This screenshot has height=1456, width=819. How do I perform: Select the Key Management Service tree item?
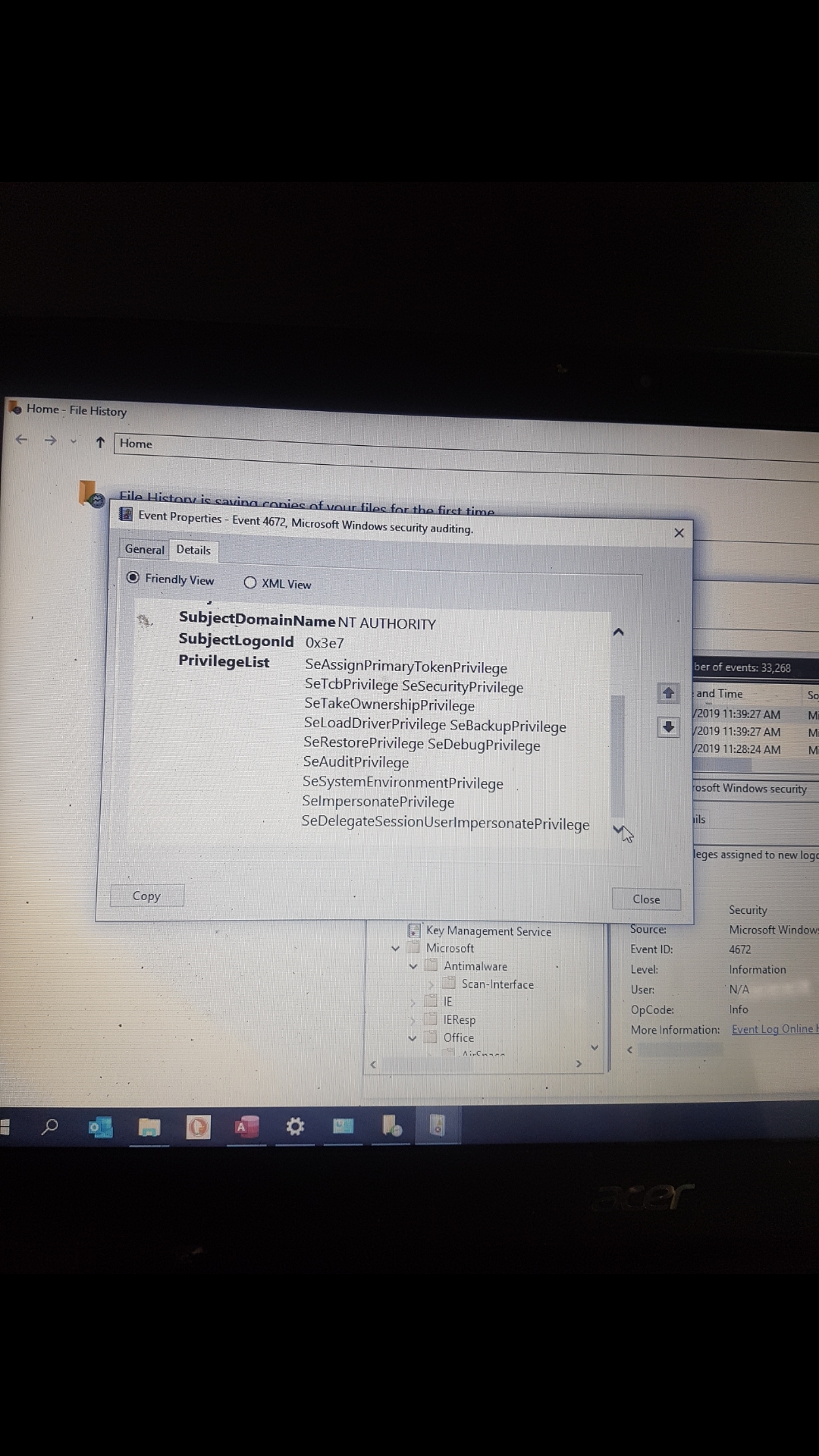[488, 930]
